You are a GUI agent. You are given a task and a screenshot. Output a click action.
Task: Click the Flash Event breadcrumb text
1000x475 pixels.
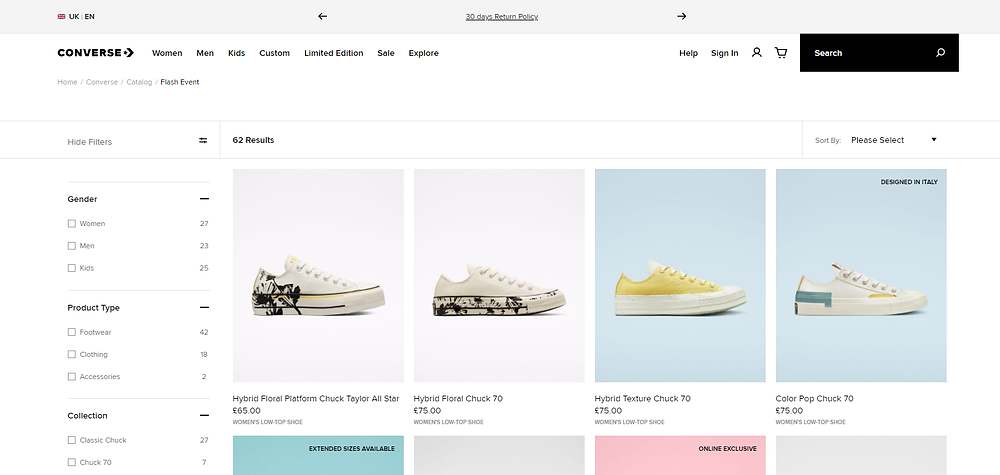(x=180, y=82)
